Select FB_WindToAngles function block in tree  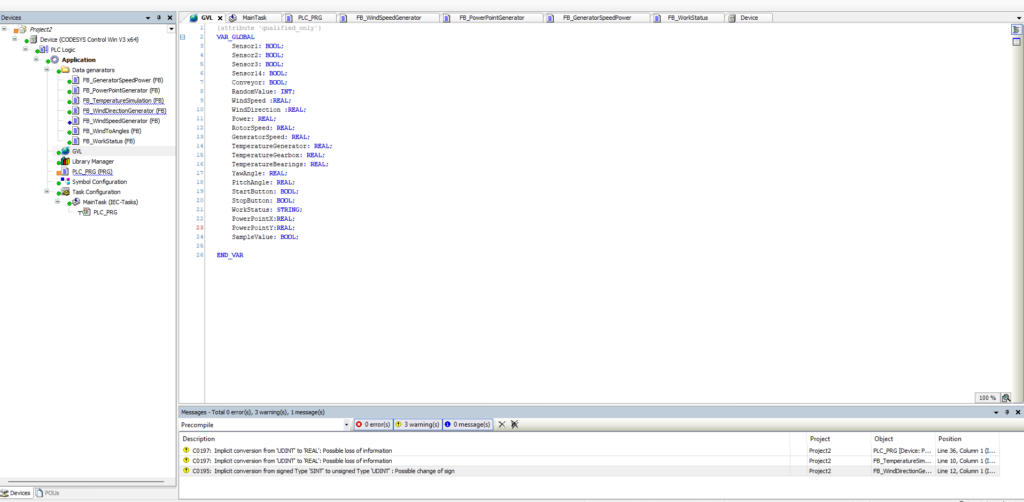pos(112,131)
